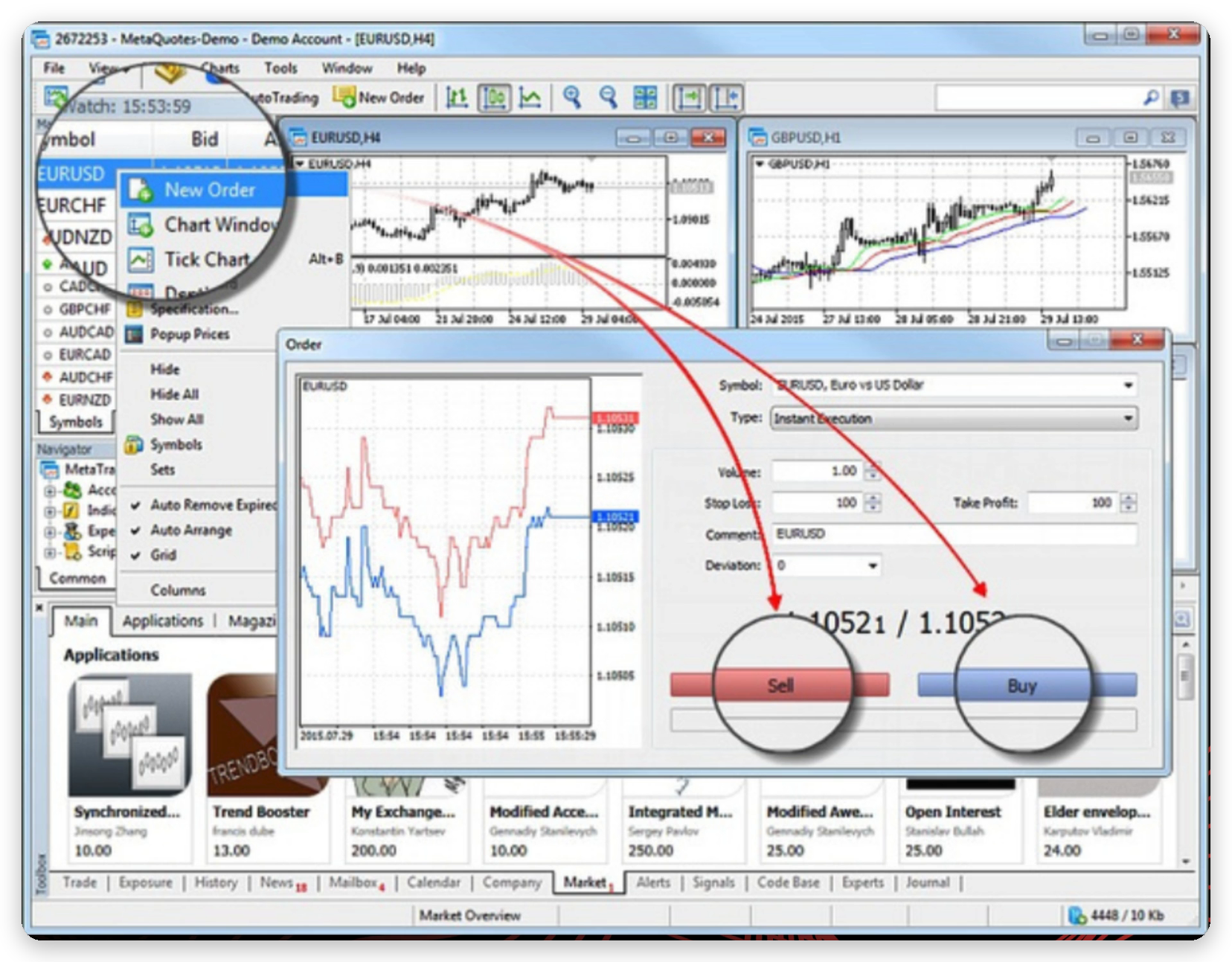Toggle chart shift toolbar icon
Viewport: 1232px width, 962px height.
(x=726, y=97)
